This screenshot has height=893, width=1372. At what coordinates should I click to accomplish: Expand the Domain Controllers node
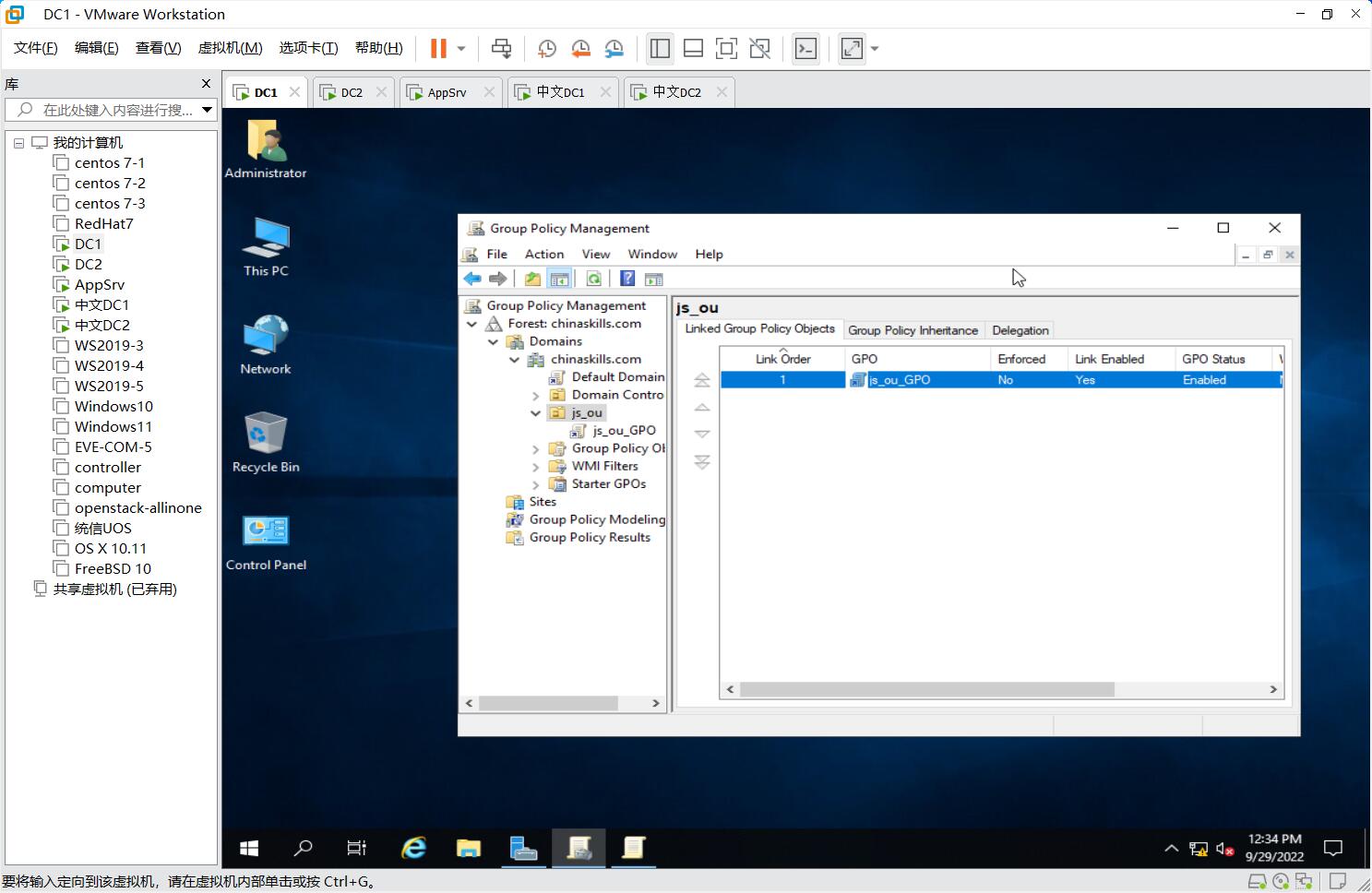click(536, 395)
